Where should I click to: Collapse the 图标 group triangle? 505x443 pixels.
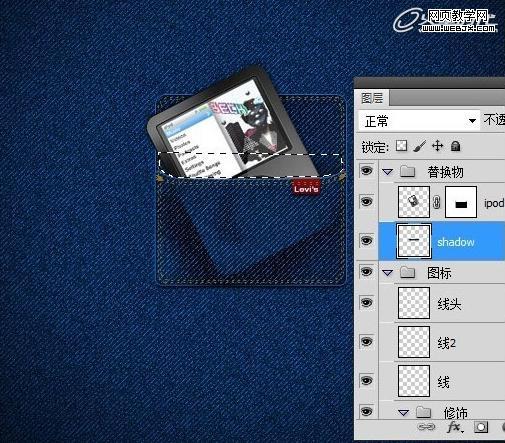click(x=388, y=273)
